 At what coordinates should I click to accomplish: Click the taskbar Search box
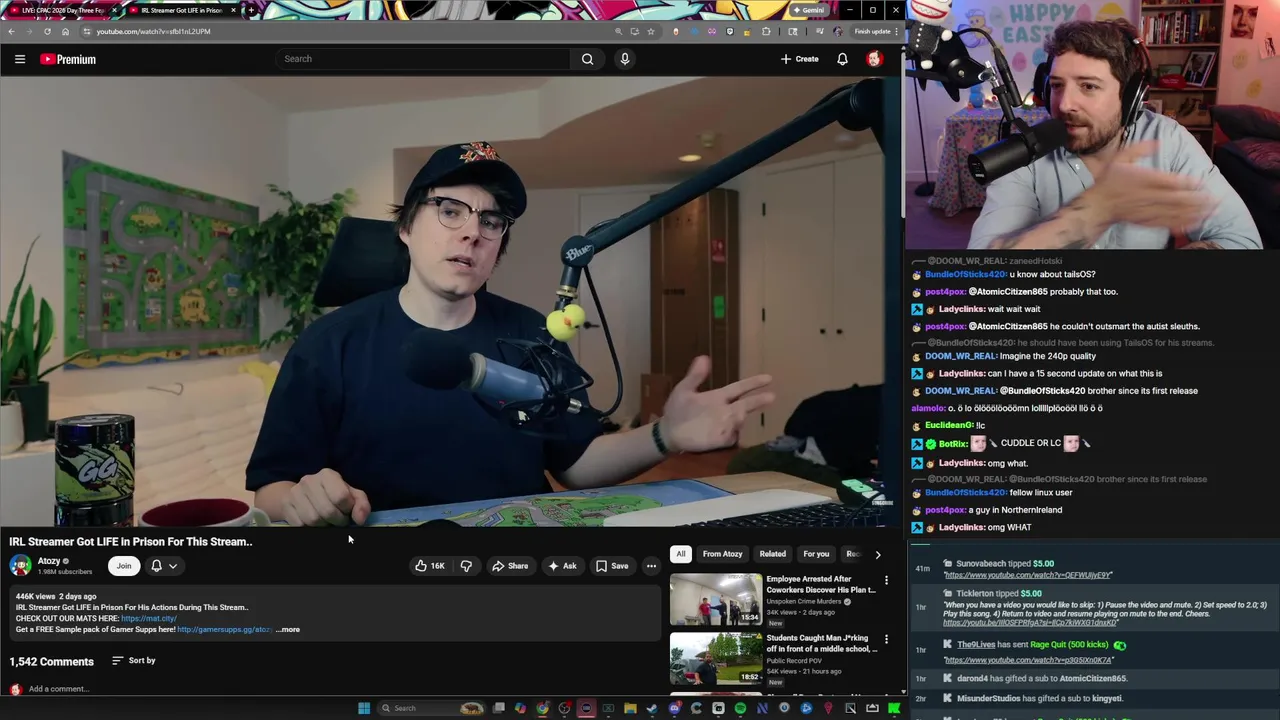pyautogui.click(x=430, y=708)
